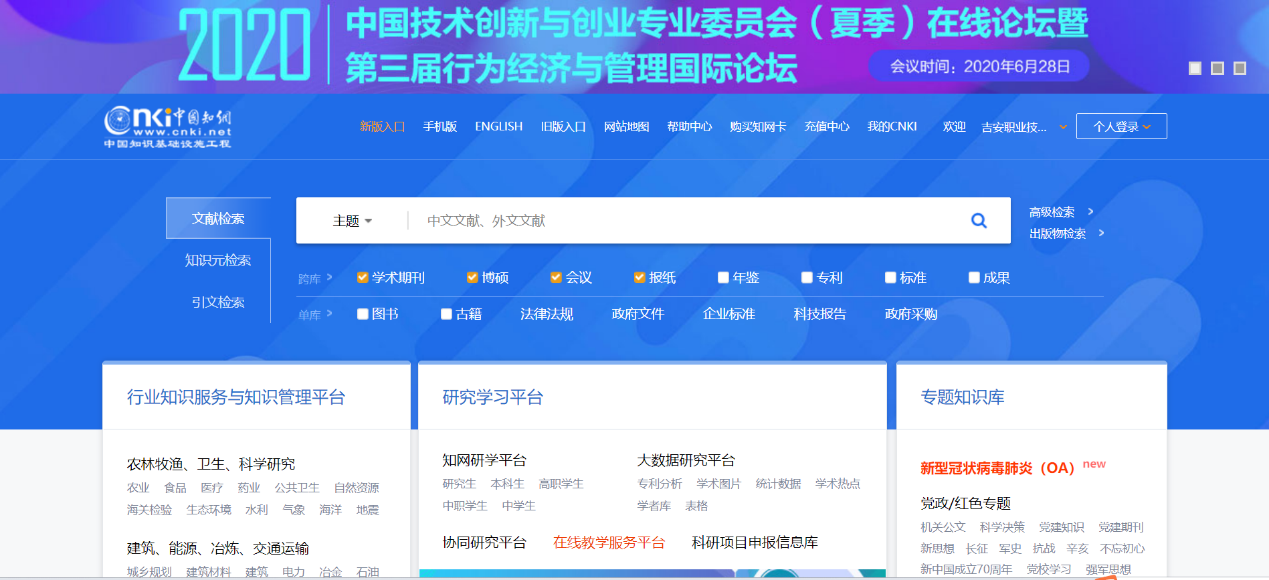Open 党政/红色专题

pos(966,503)
